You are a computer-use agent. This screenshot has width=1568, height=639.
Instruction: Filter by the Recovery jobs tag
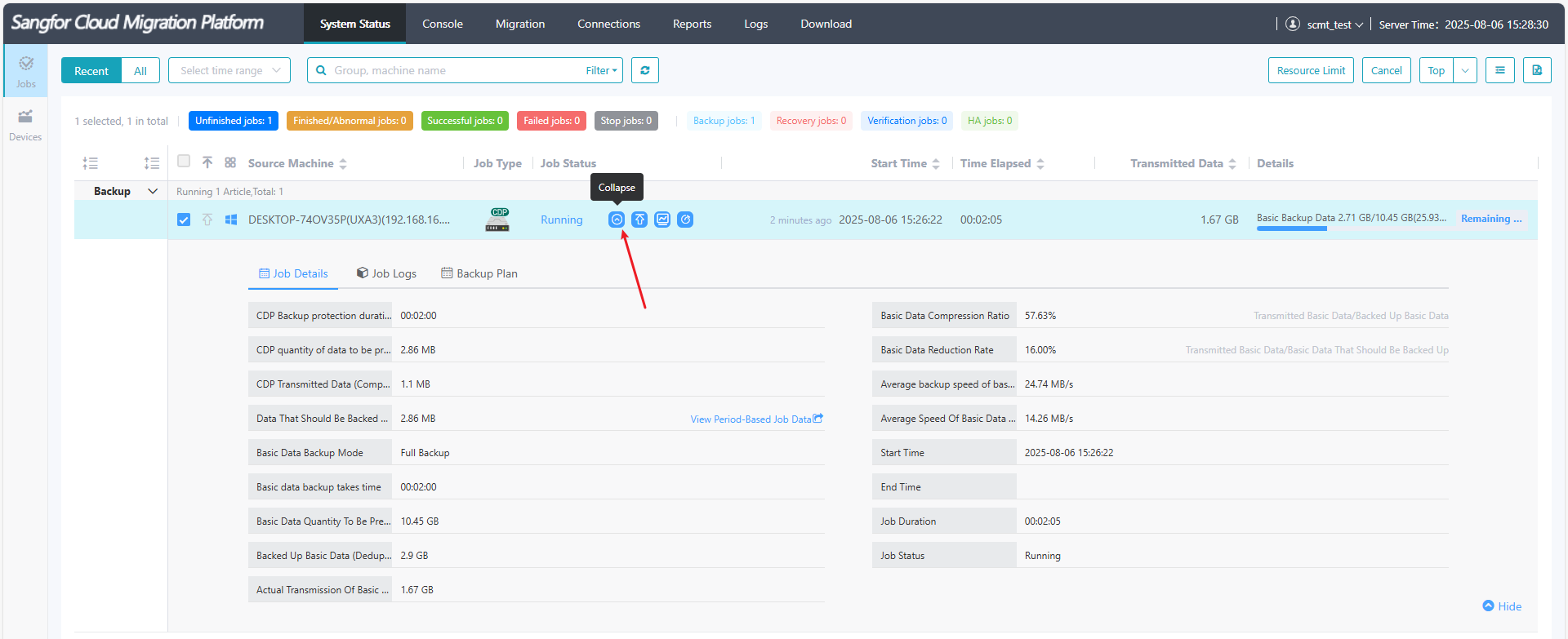coord(811,121)
